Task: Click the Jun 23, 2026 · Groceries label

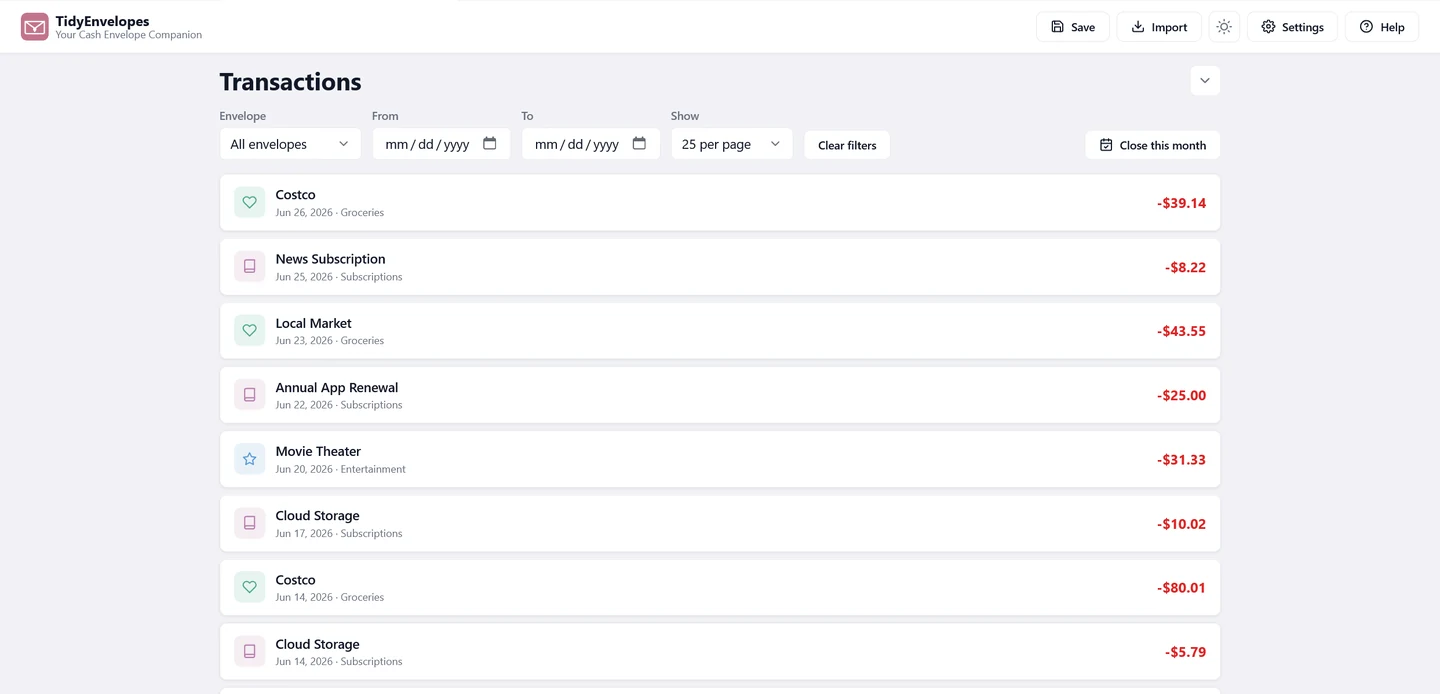Action: pyautogui.click(x=330, y=341)
